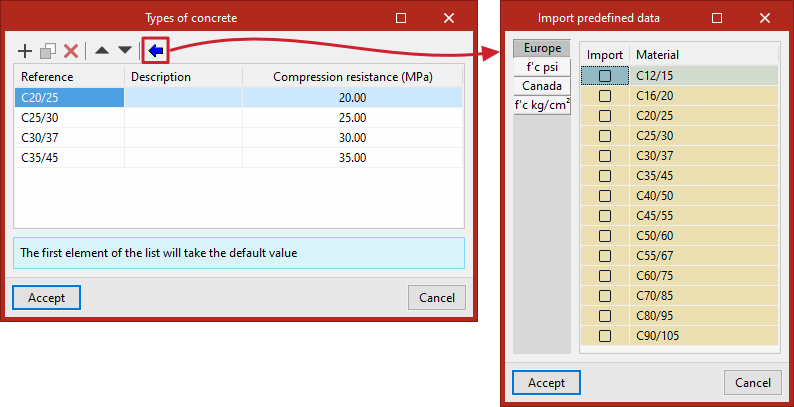Move selected concrete row down
The height and width of the screenshot is (407, 794).
point(125,50)
